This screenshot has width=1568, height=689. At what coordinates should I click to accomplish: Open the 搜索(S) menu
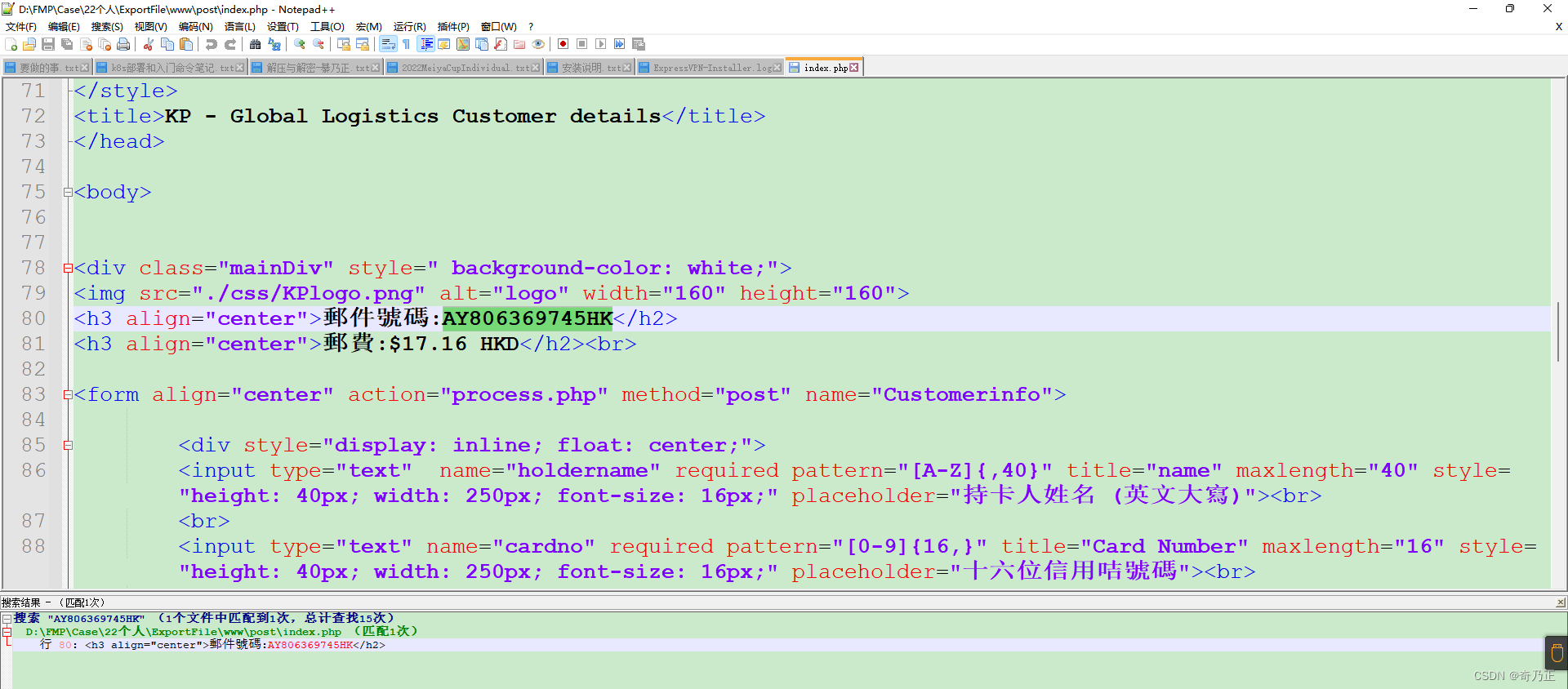coord(107,27)
